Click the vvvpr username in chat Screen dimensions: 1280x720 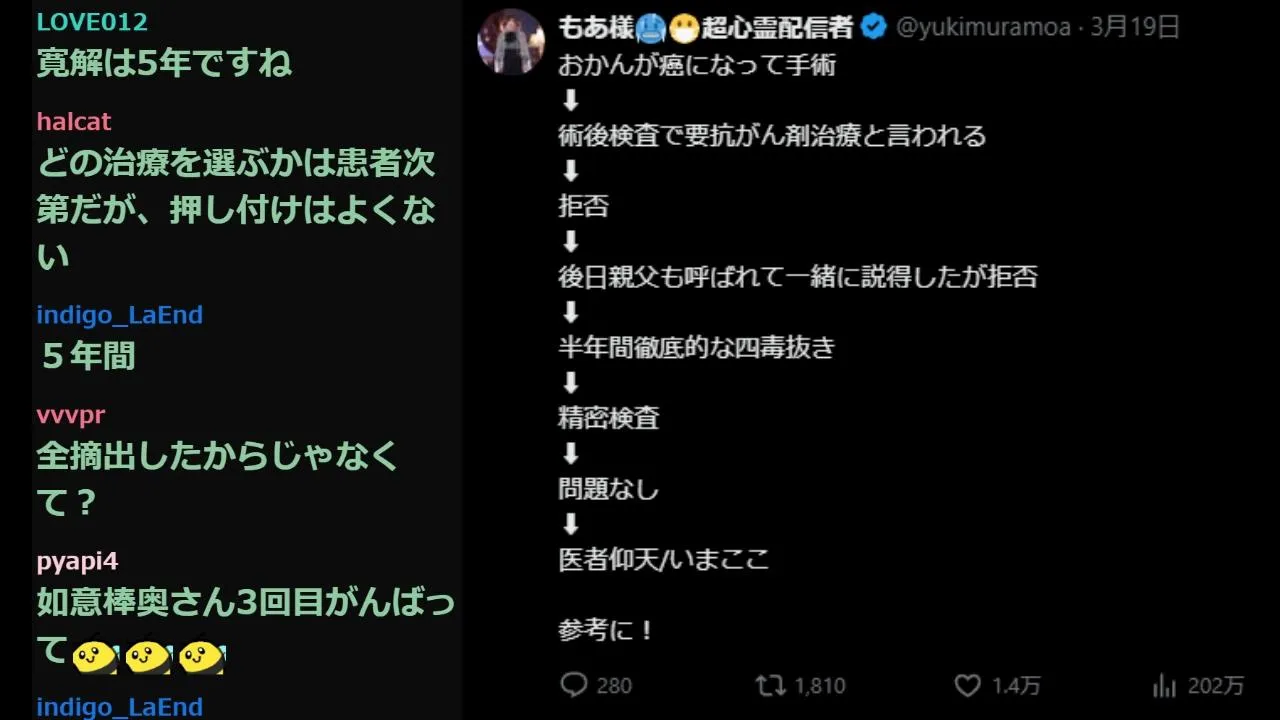point(70,415)
